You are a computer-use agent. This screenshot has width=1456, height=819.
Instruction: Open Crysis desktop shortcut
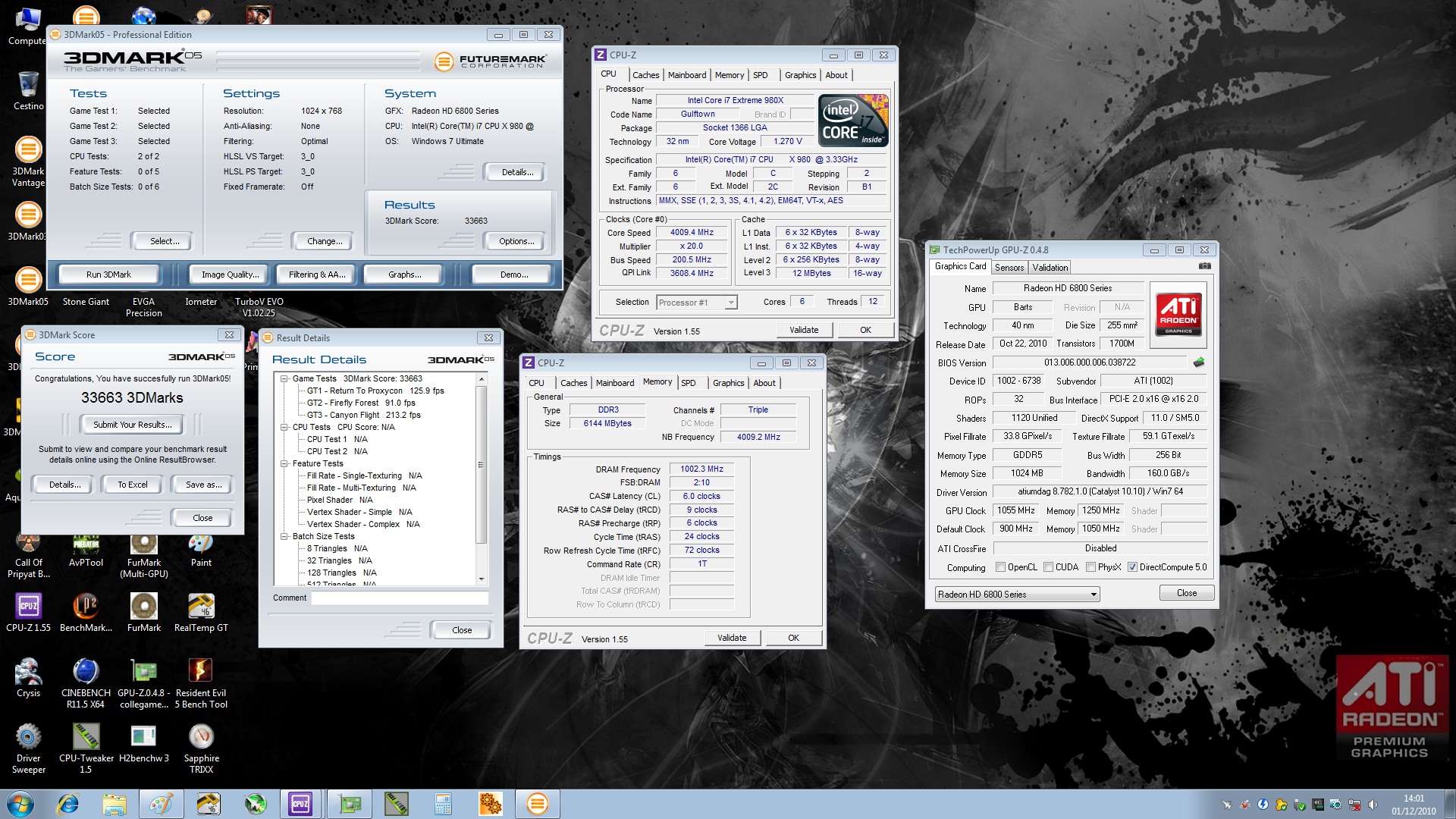pyautogui.click(x=28, y=672)
